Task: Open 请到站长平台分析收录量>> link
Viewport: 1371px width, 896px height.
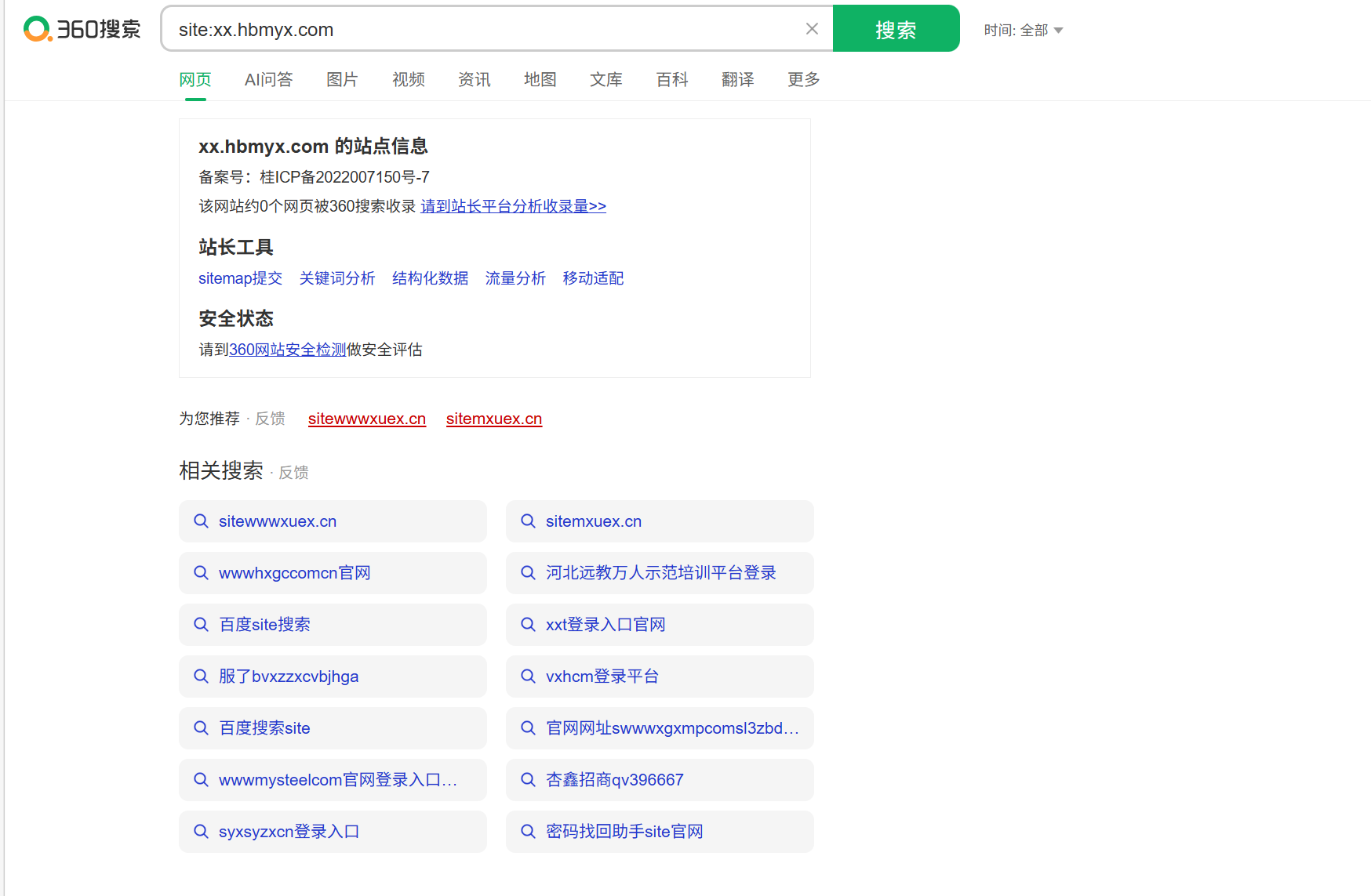Action: click(x=513, y=206)
